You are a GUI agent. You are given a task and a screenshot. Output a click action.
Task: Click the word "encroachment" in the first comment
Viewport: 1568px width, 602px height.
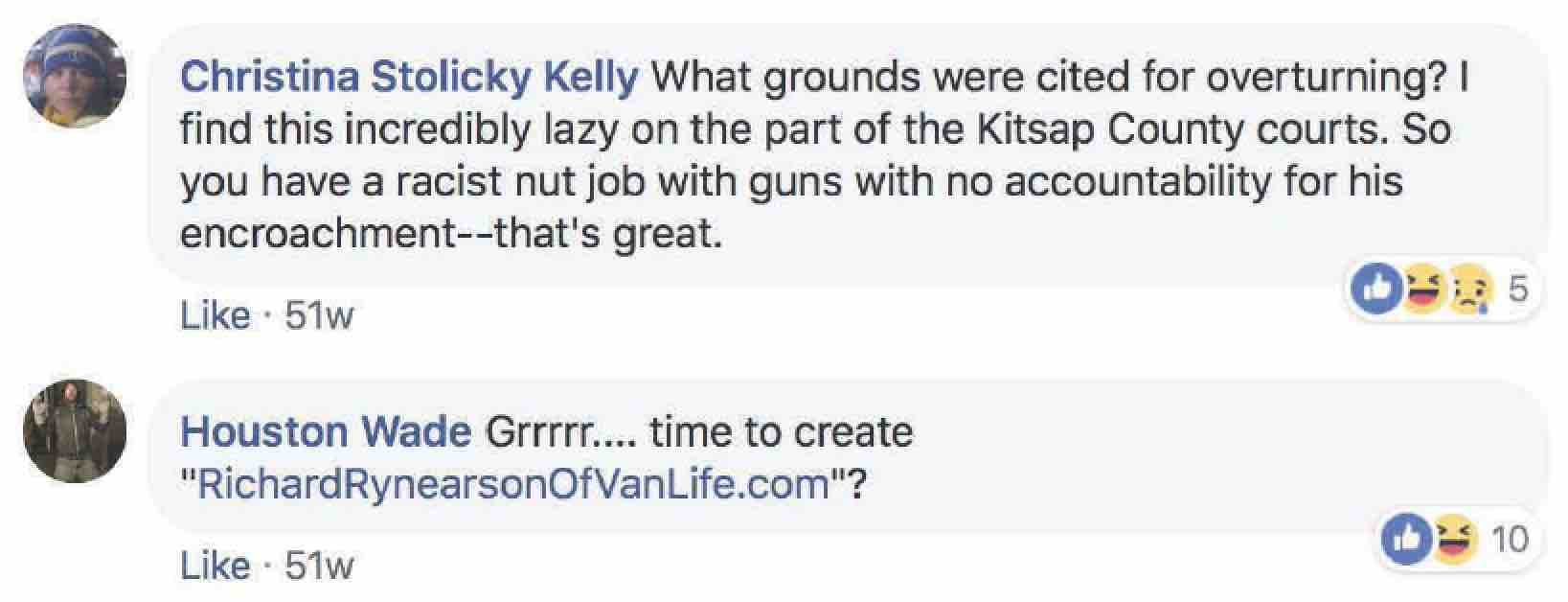317,233
